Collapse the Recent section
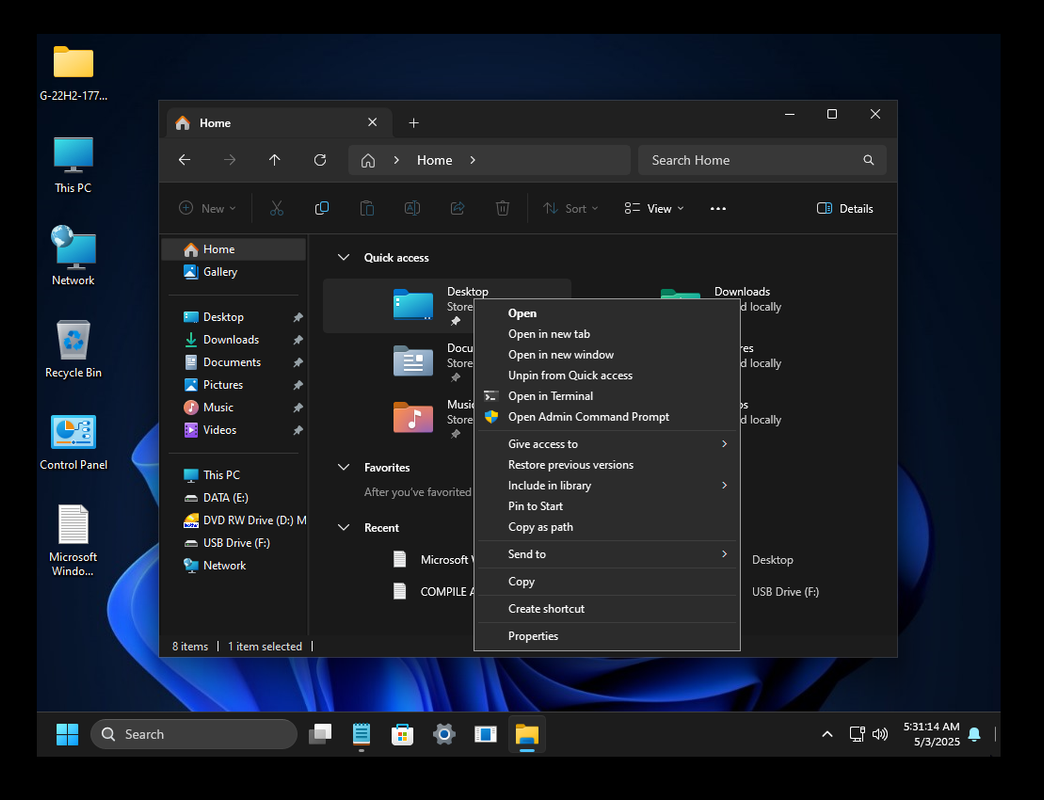This screenshot has height=800, width=1044. point(344,527)
